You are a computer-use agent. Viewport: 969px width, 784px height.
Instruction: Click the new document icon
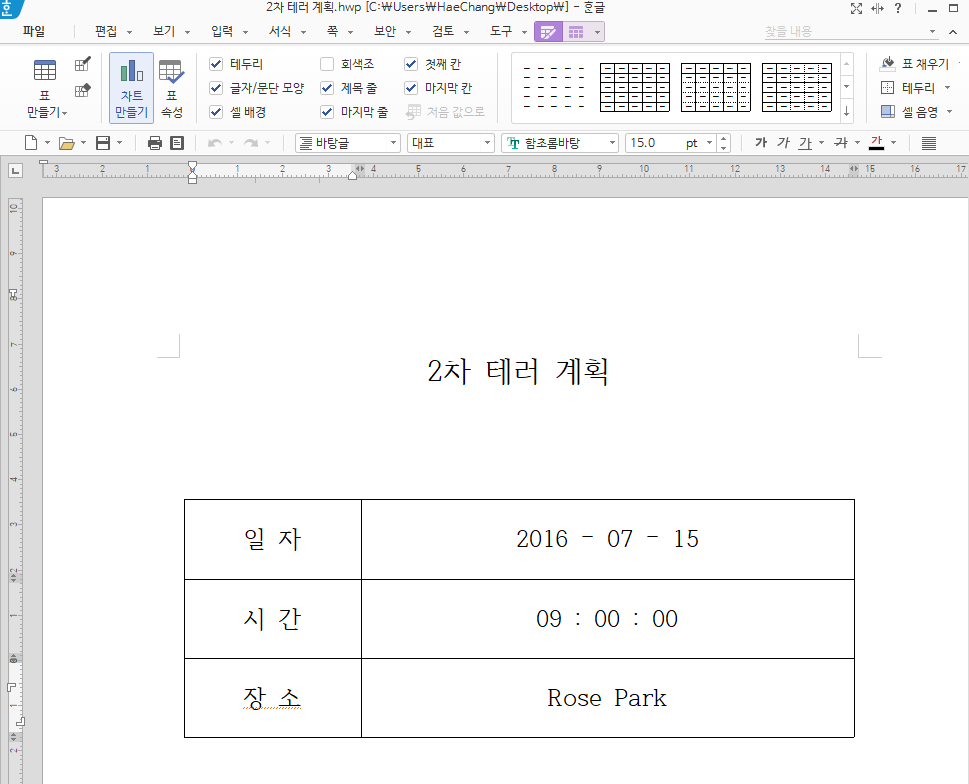(31, 143)
